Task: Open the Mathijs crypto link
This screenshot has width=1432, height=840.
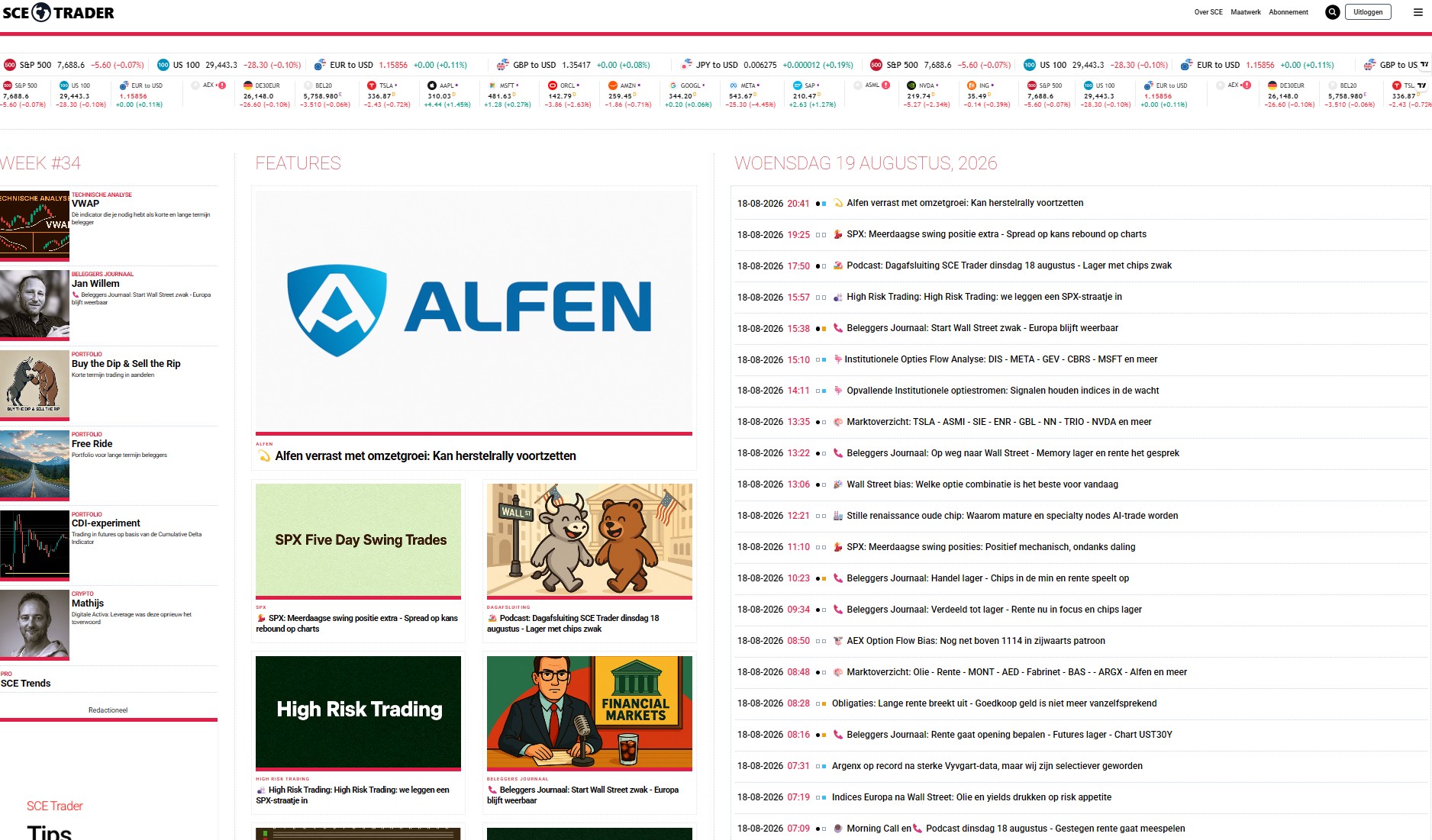Action: (88, 603)
